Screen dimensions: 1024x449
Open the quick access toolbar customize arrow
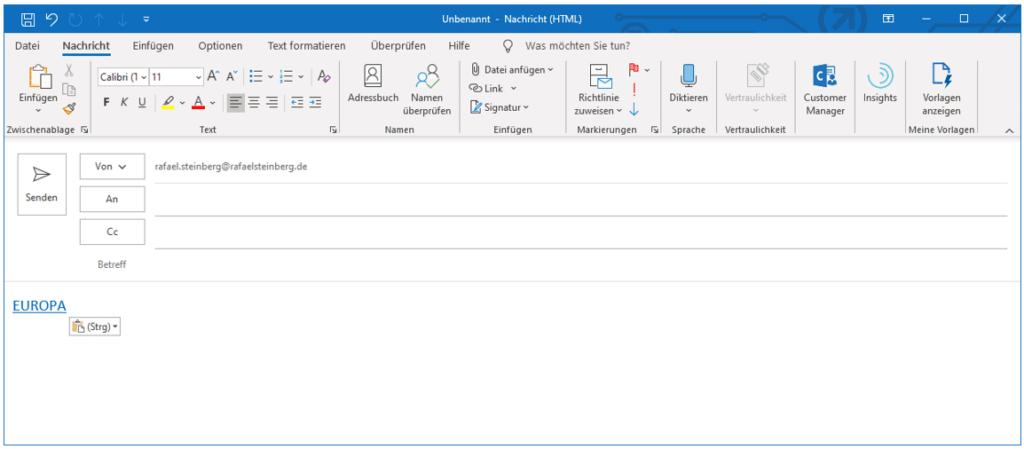click(146, 20)
